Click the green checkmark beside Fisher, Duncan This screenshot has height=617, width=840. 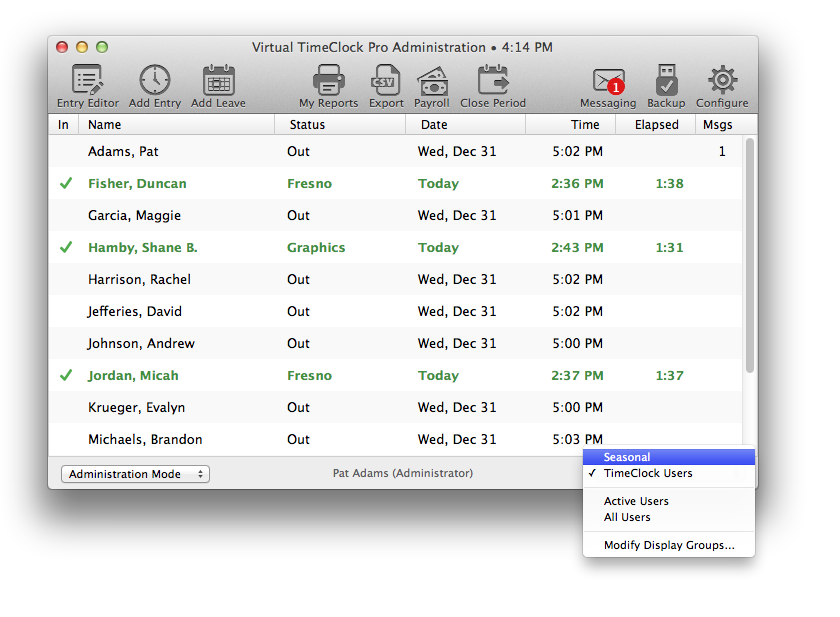(66, 184)
